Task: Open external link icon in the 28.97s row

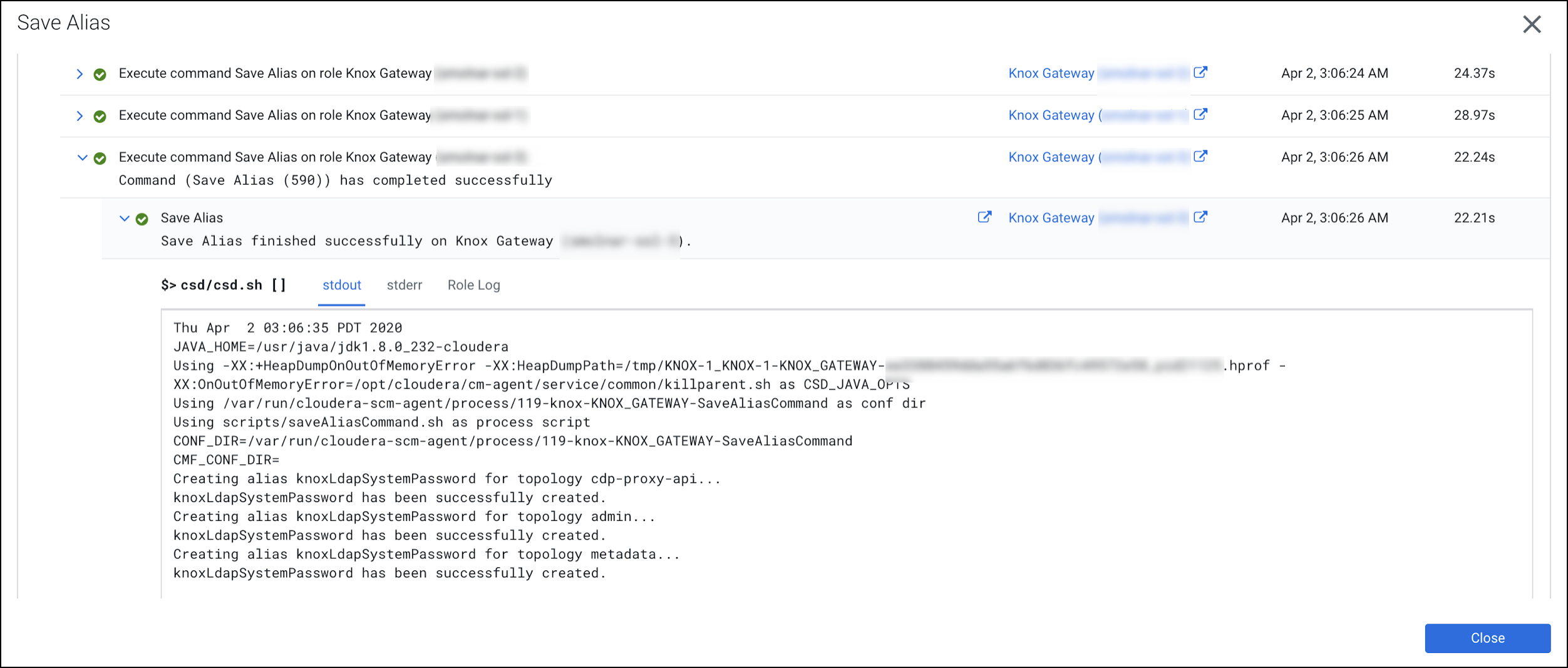Action: point(1200,115)
